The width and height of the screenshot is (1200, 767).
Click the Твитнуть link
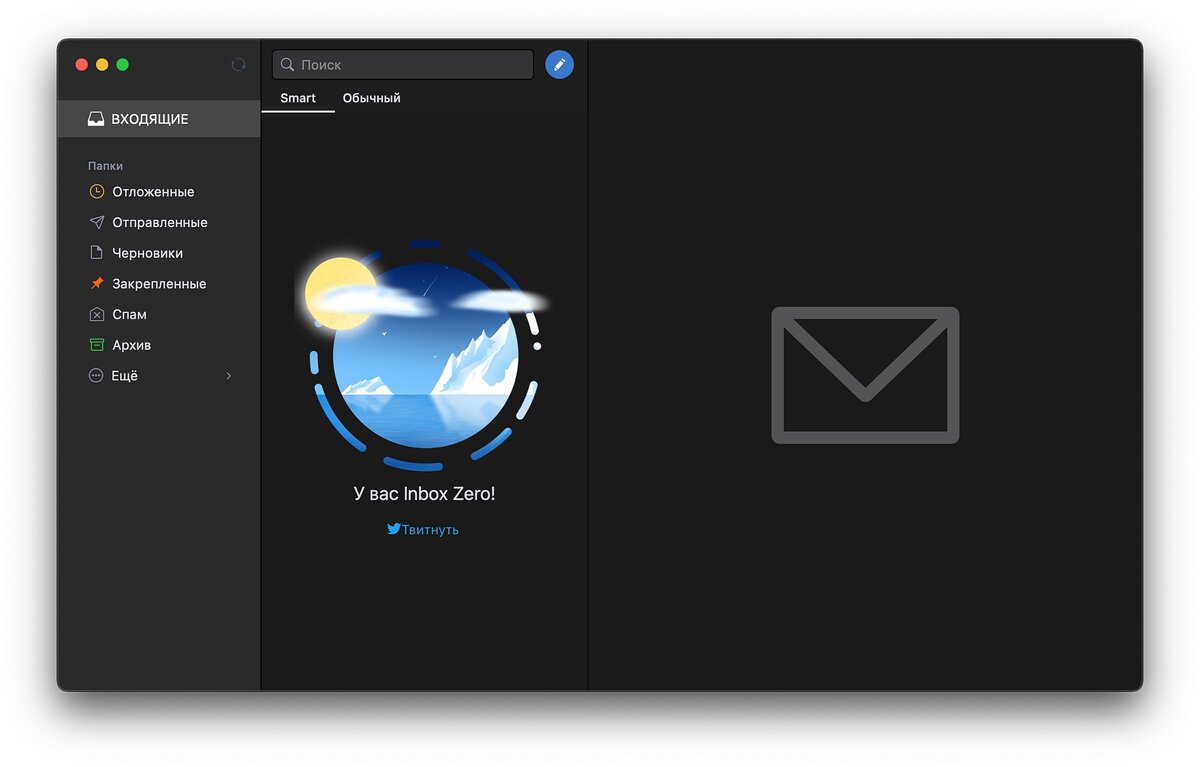click(x=430, y=530)
